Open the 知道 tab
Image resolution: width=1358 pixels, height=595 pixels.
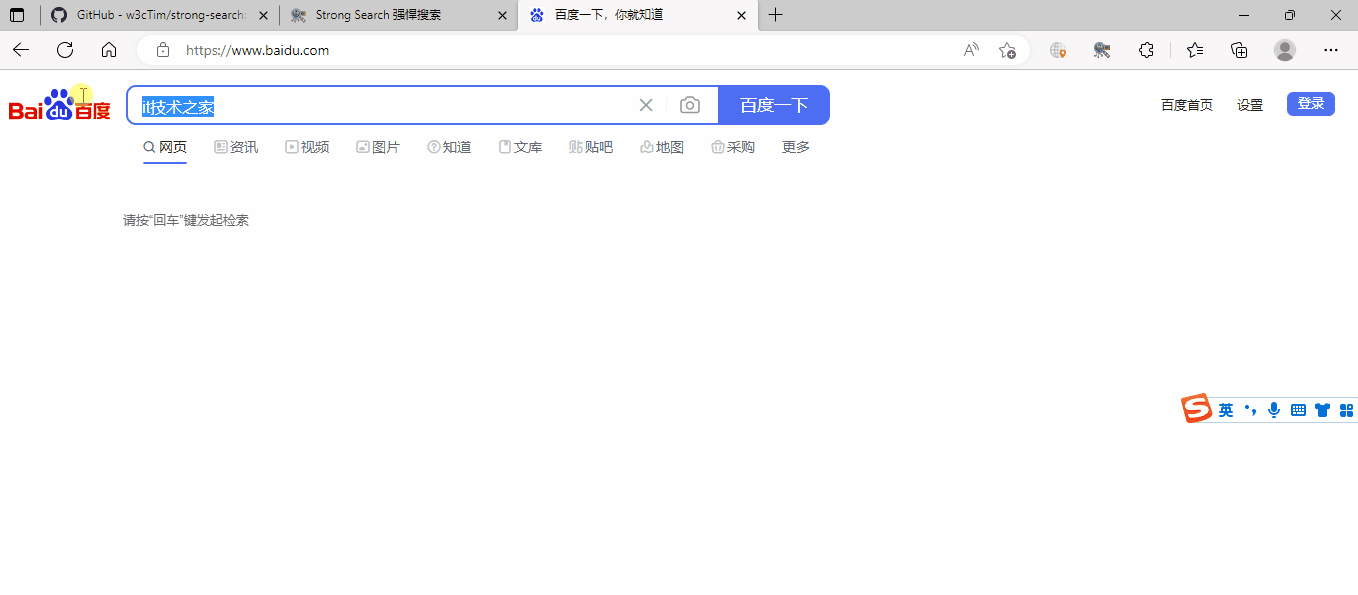click(449, 147)
